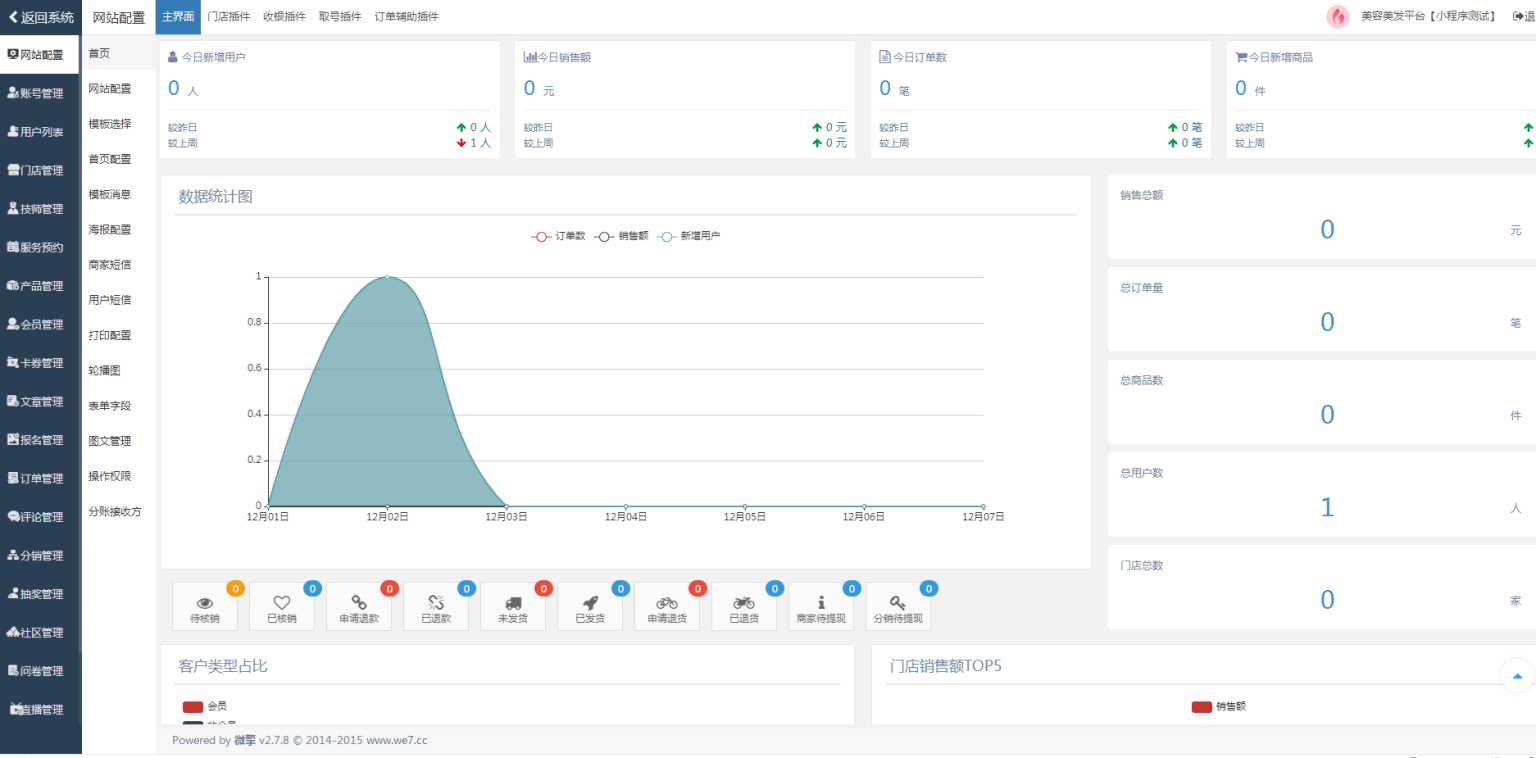Viewport: 1536px width, 758px height.
Task: Open the 已发货 rocket icon tile
Action: tap(590, 607)
